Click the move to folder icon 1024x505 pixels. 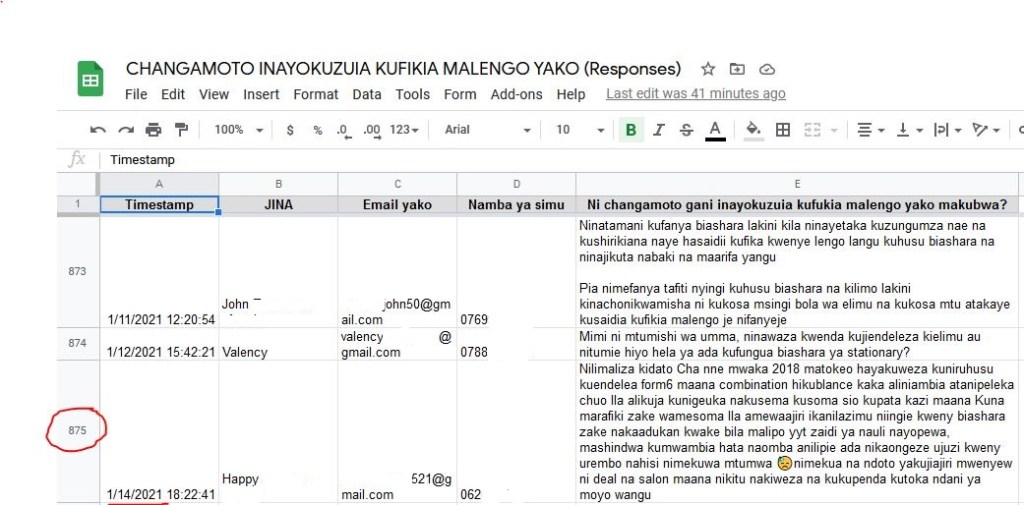point(737,69)
